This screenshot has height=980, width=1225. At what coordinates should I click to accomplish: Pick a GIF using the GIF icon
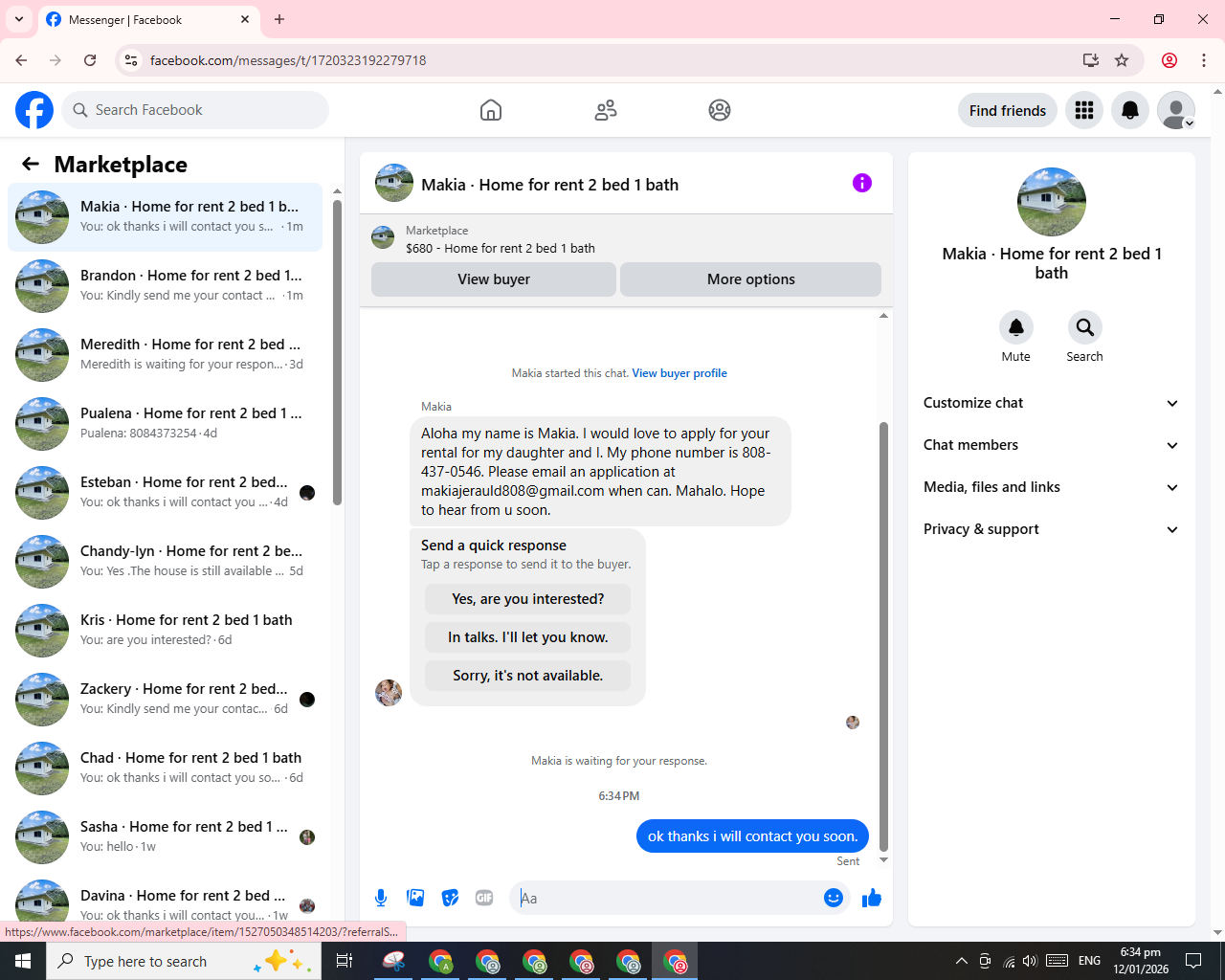(484, 898)
